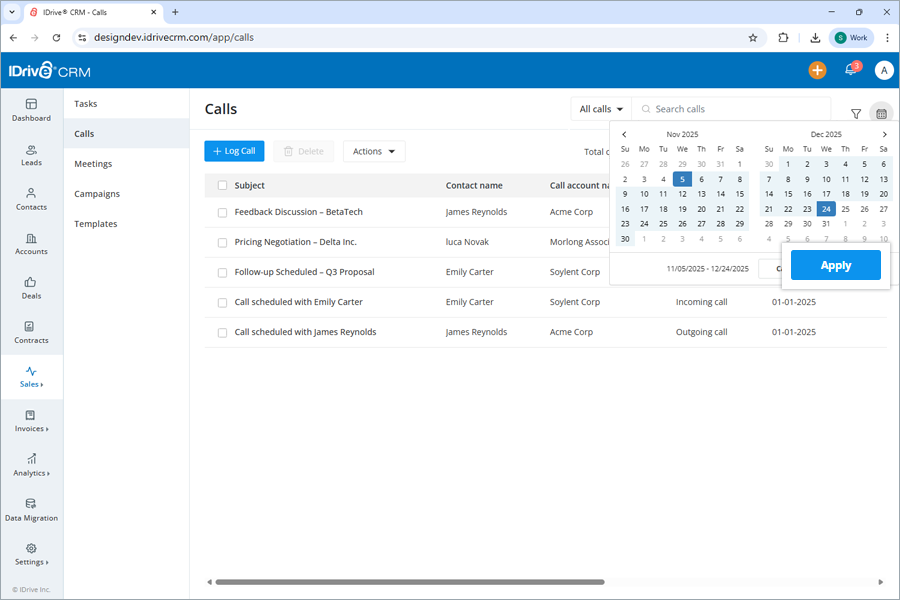Open the All calls dropdown

pos(600,108)
